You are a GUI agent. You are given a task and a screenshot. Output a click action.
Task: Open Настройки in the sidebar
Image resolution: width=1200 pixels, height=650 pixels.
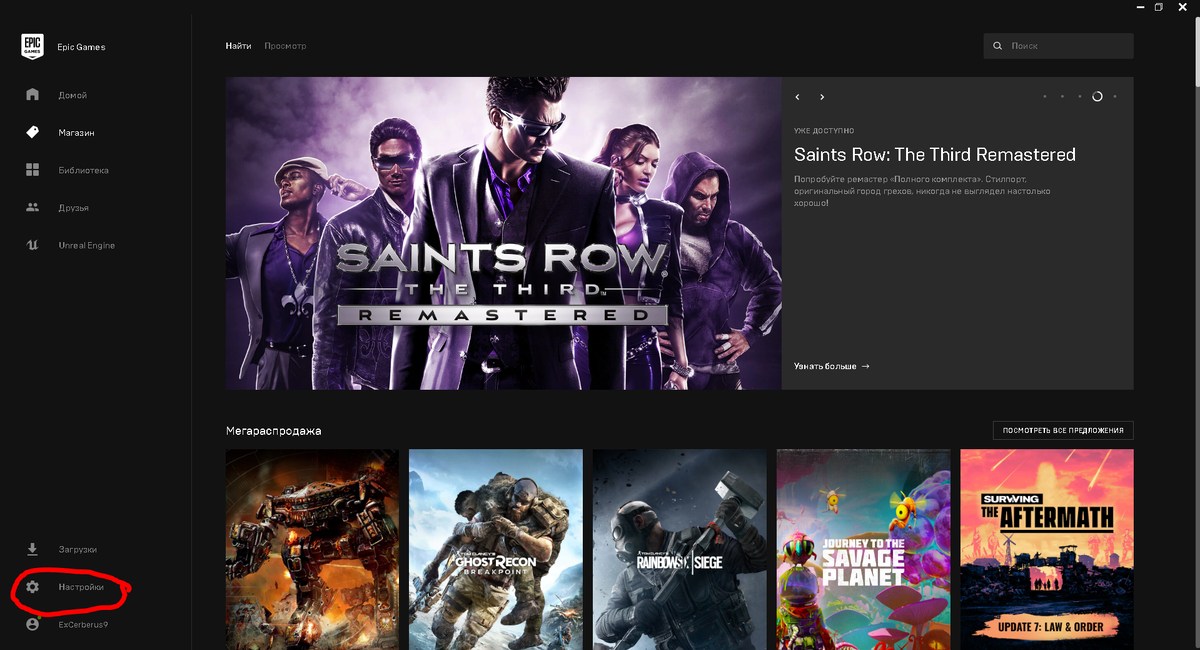point(81,587)
